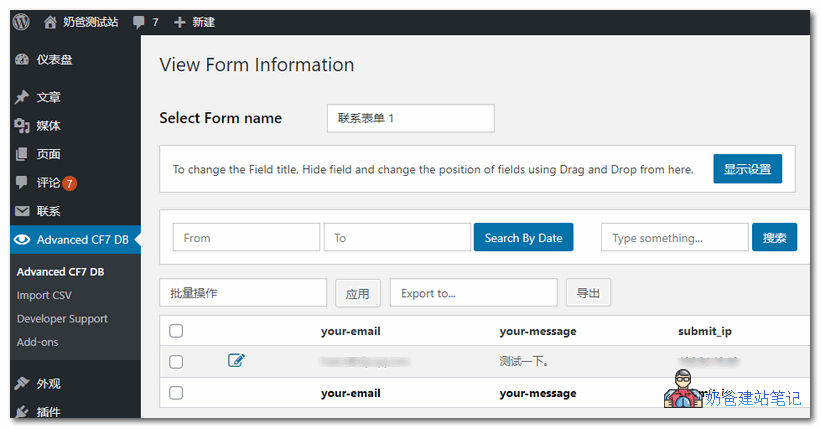Click the 导出 export button
Image resolution: width=821 pixels, height=429 pixels.
tap(588, 293)
